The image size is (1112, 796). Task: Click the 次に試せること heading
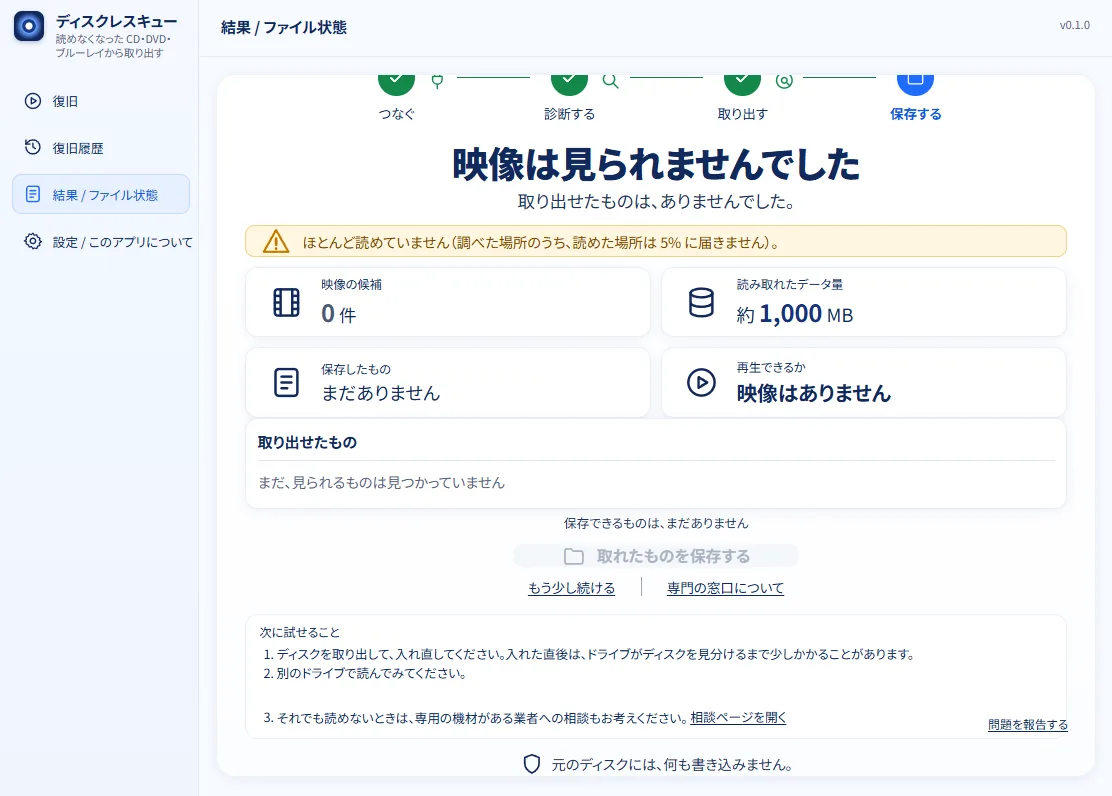click(x=299, y=632)
